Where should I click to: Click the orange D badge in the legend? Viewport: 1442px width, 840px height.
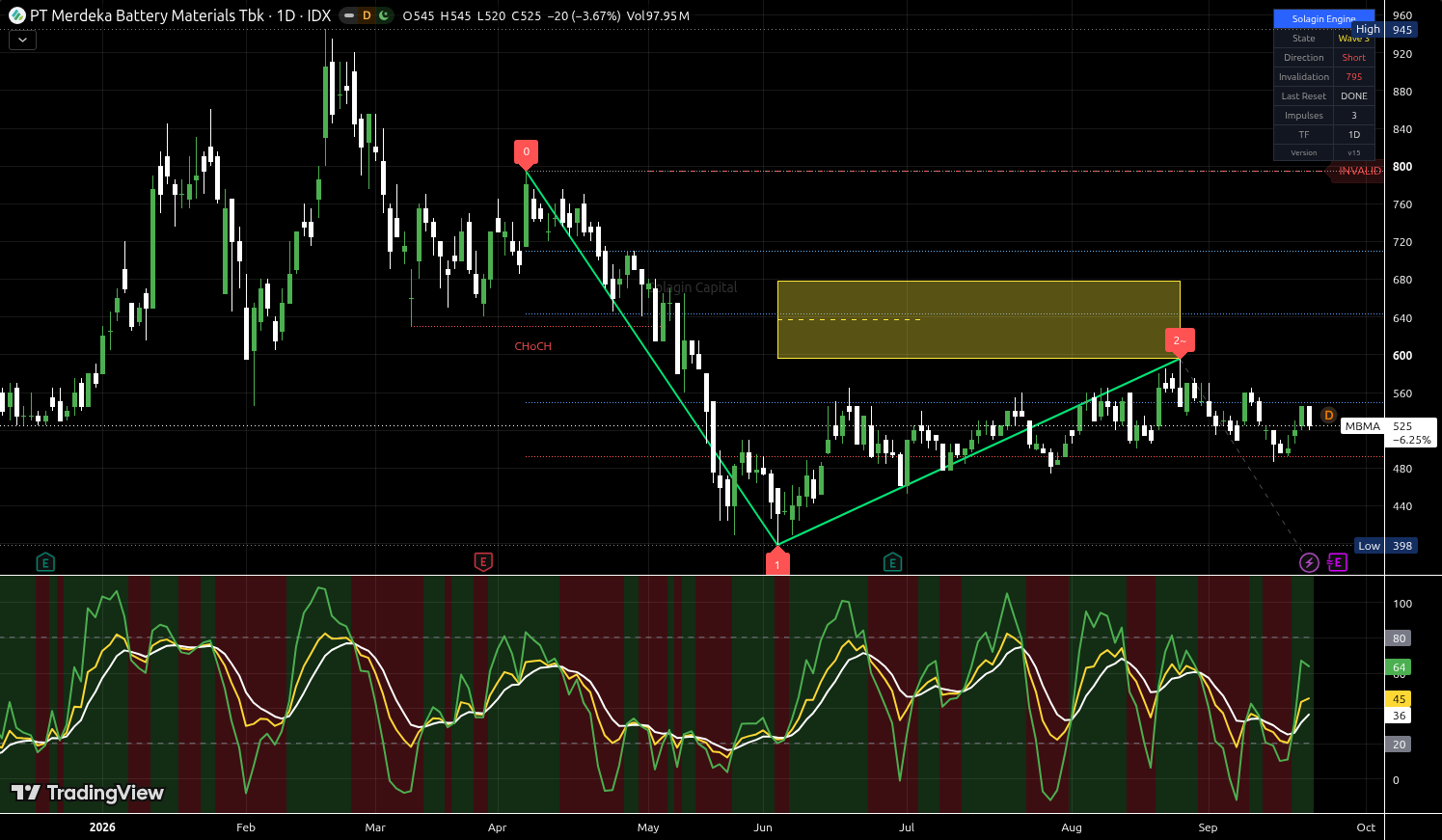pos(367,15)
